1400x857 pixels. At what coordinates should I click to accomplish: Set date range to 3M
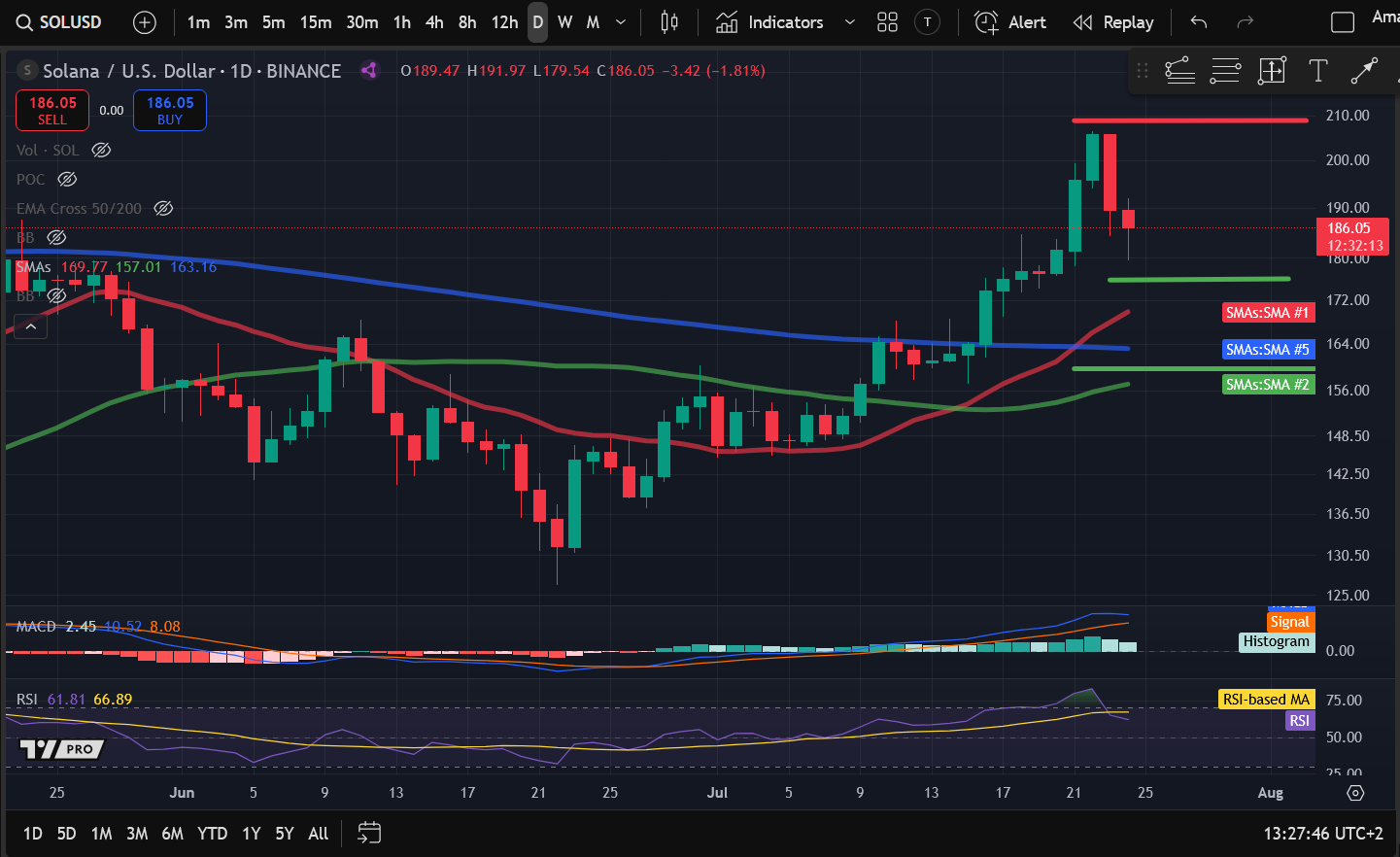(137, 833)
